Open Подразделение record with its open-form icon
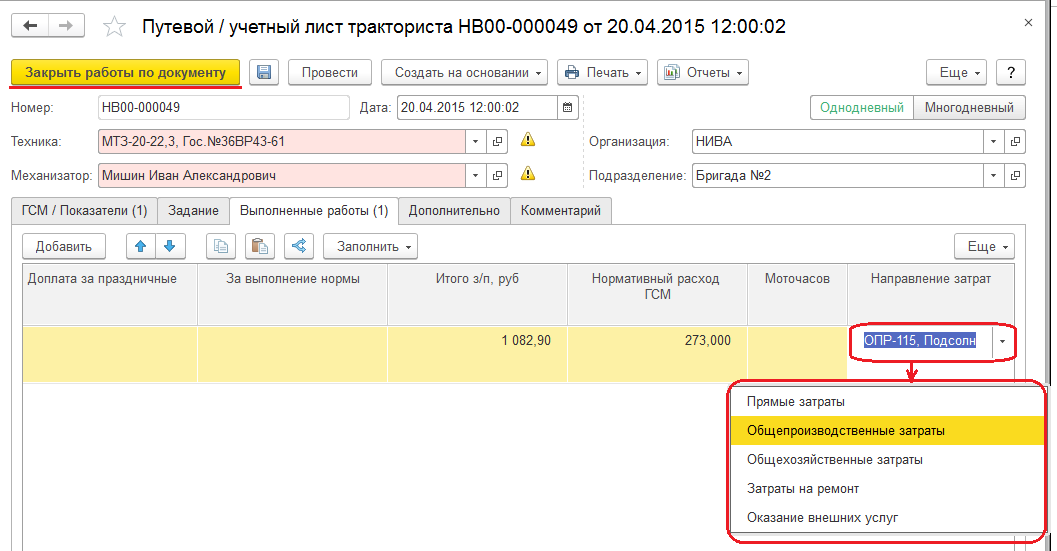The height and width of the screenshot is (551, 1057). click(x=1015, y=175)
